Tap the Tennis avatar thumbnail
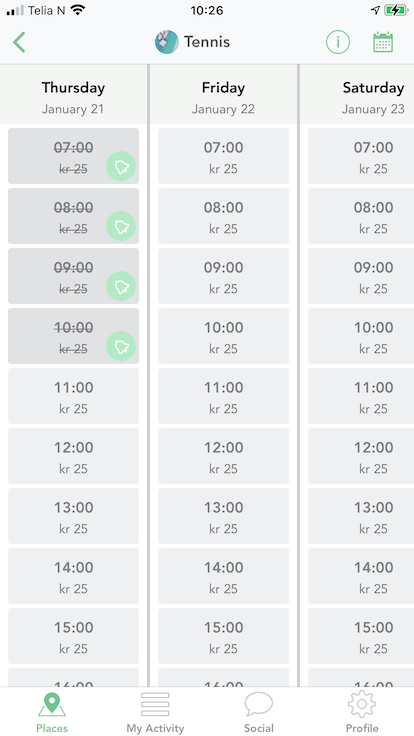 [x=167, y=42]
